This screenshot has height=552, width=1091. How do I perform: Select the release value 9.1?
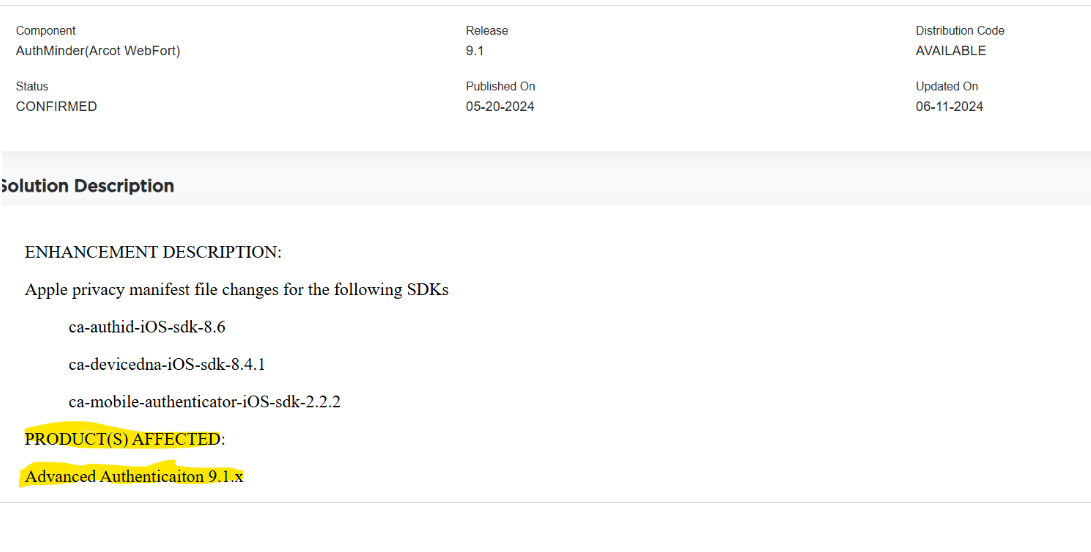point(475,51)
